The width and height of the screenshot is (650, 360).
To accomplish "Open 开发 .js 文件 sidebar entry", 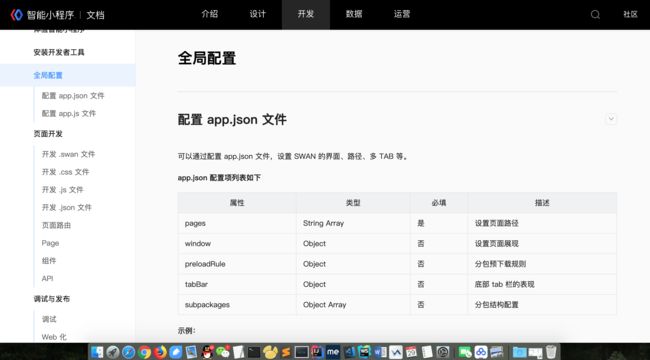I will coord(63,190).
